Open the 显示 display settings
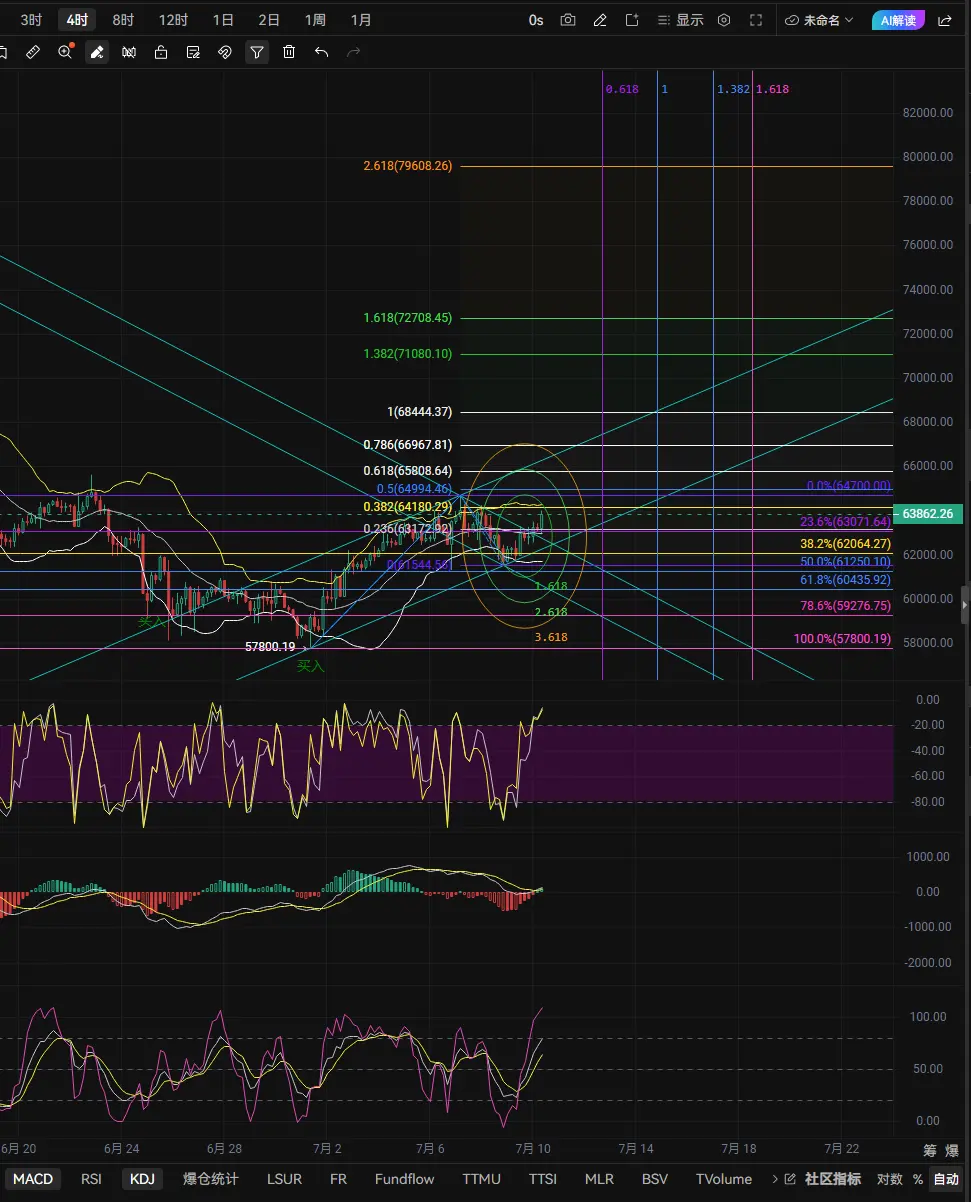 [x=680, y=20]
